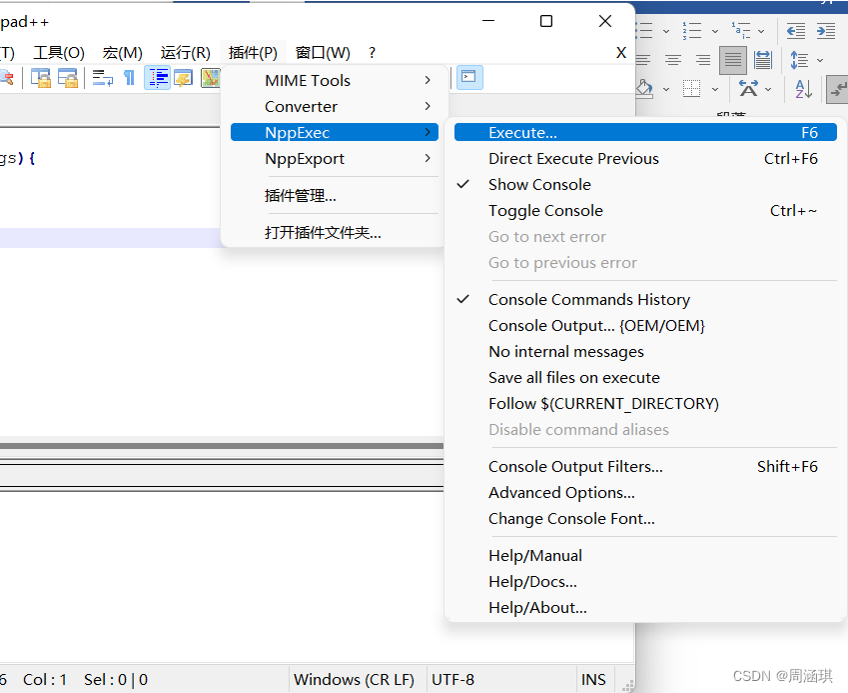The width and height of the screenshot is (848, 693).
Task: Click the NppExec console toolbar icon
Action: pos(469,77)
